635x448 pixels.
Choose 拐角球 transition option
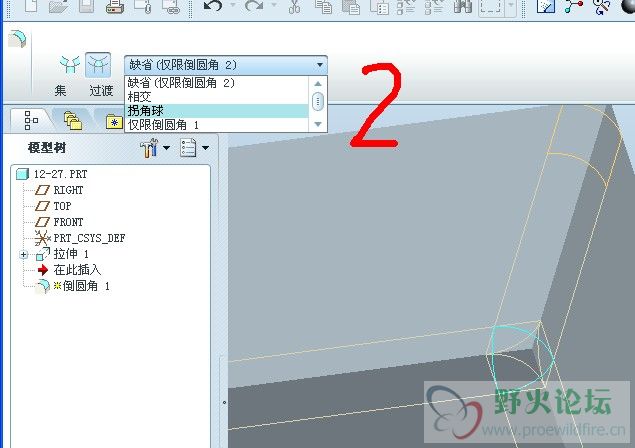(x=217, y=111)
